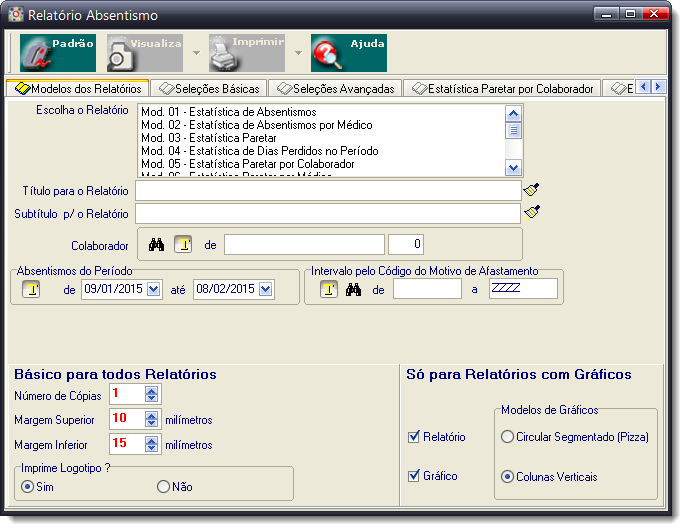Click the Colaborador 'T' all button
687x531 pixels.
pos(184,244)
